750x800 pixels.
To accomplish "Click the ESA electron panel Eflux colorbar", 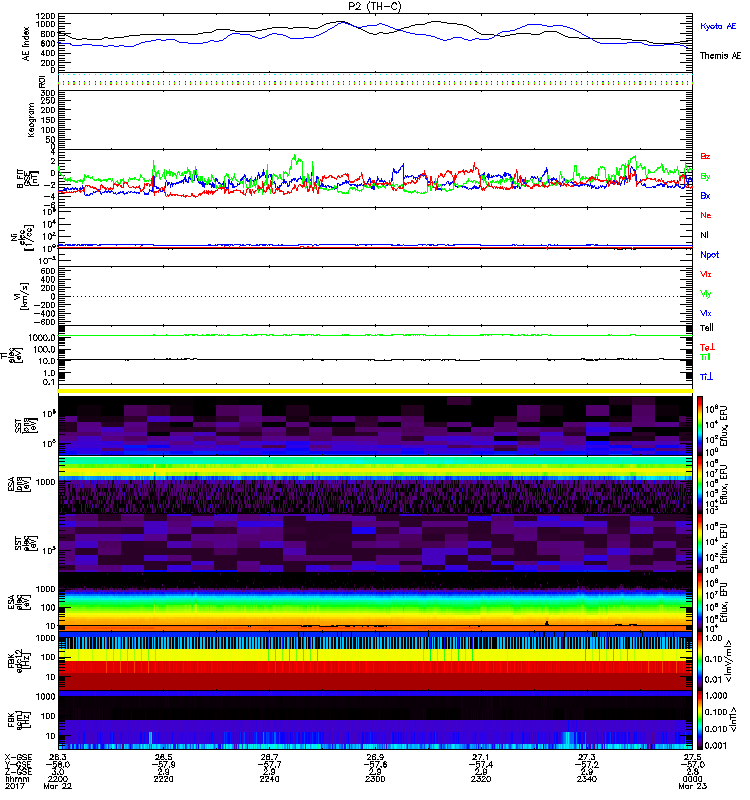I will click(x=700, y=602).
